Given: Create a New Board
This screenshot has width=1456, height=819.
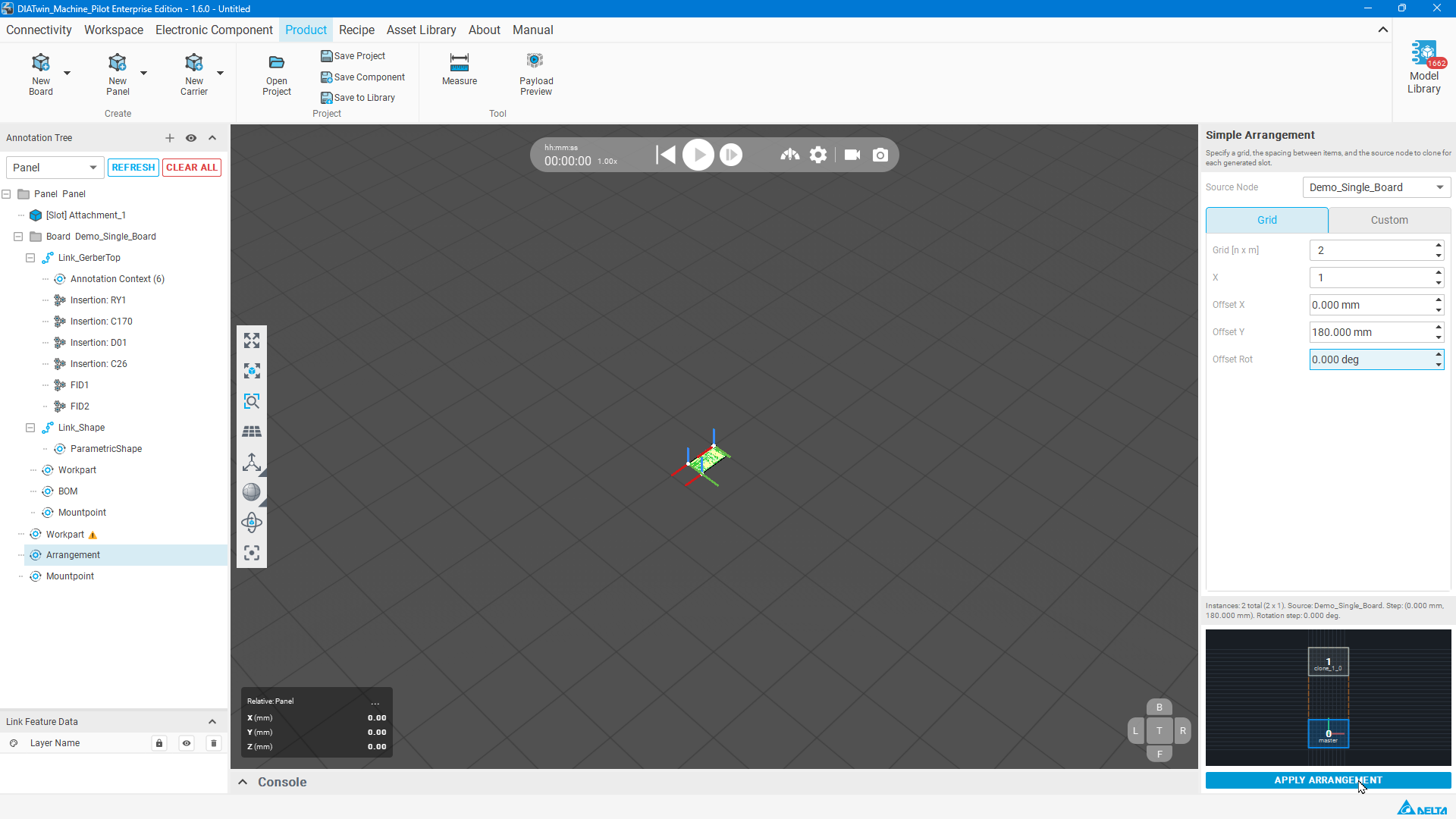Looking at the screenshot, I should point(41,74).
